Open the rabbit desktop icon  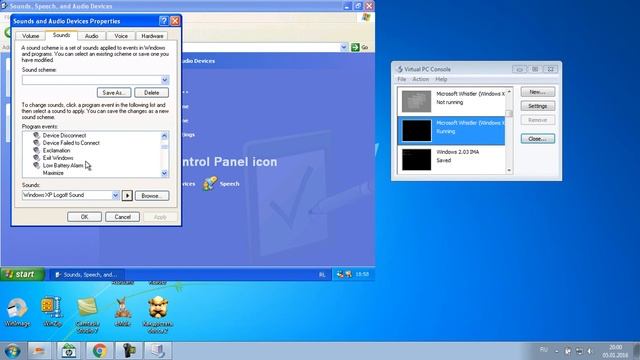tap(122, 312)
